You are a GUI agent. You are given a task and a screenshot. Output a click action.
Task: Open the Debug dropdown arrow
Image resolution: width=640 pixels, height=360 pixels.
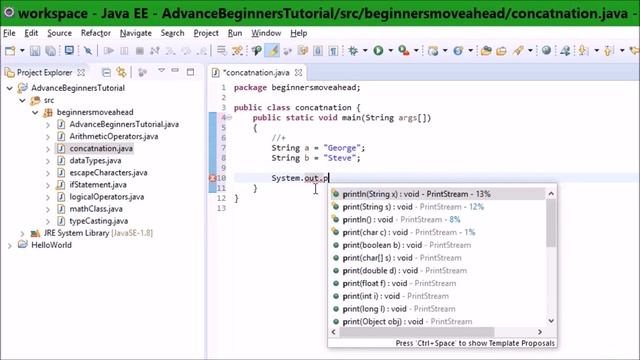[365, 51]
